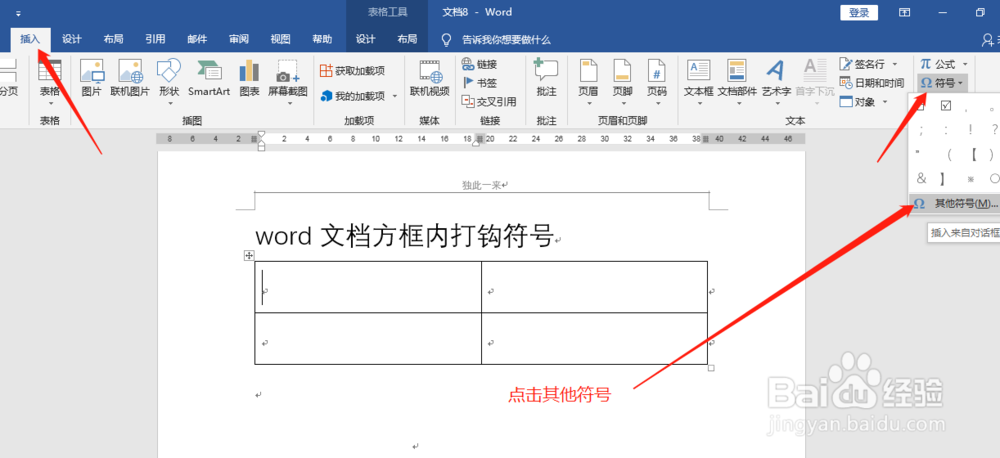The image size is (1000, 458).
Task: Click the bottom-right table cell
Action: 594,339
